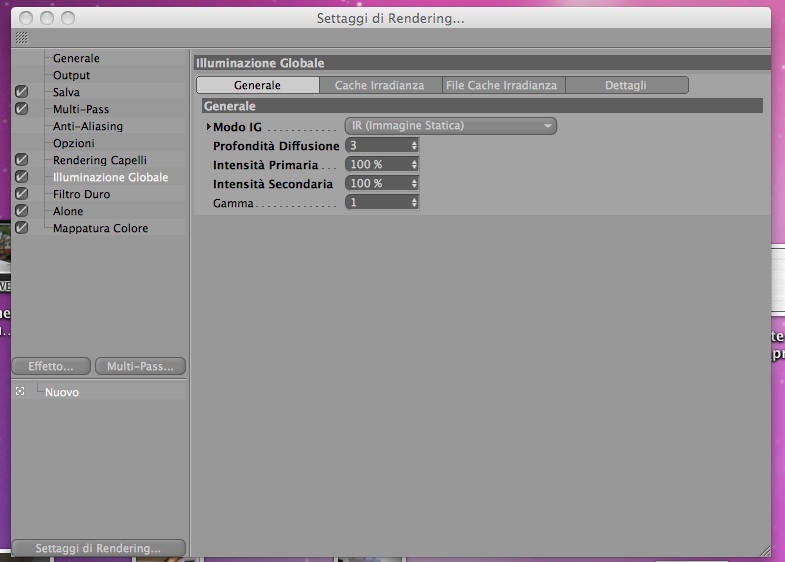Viewport: 785px width, 562px height.
Task: Open the Dettagli tab
Action: (x=626, y=85)
